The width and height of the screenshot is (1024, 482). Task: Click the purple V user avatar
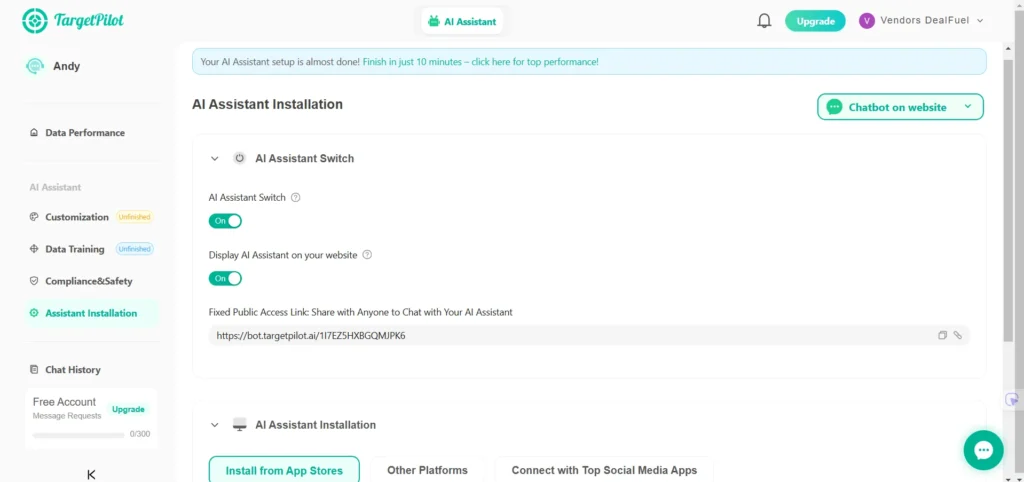click(x=867, y=21)
